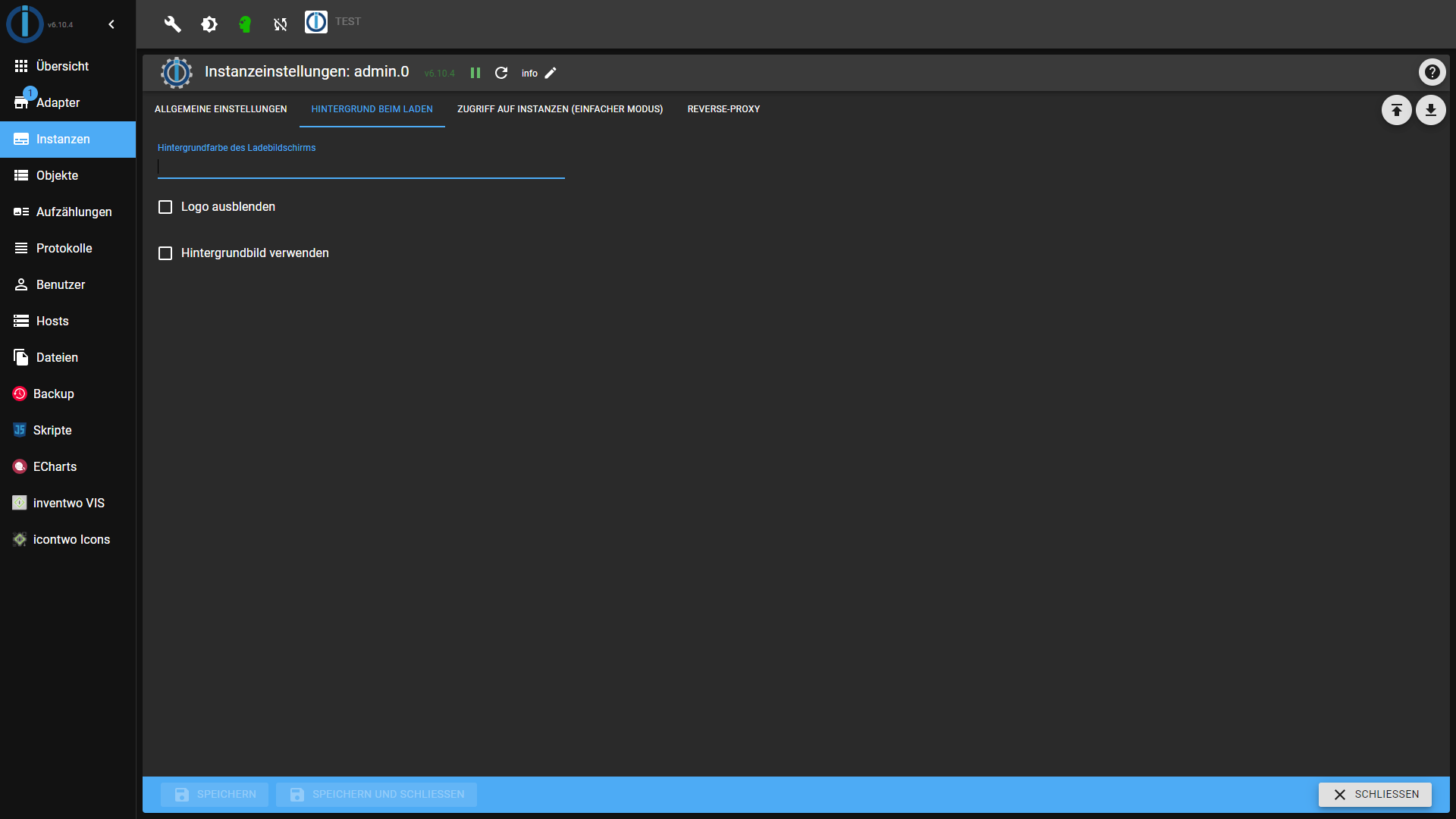Select Instanzen in the sidebar
Viewport: 1456px width, 819px height.
click(x=67, y=140)
